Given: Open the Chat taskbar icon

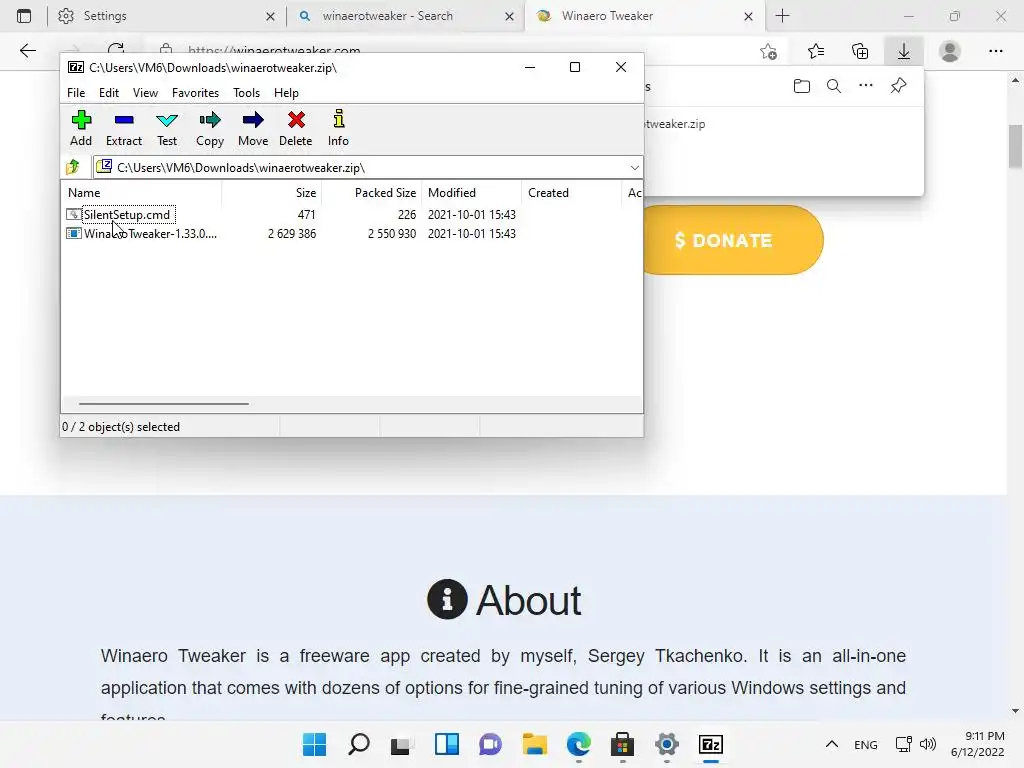Looking at the screenshot, I should (x=490, y=744).
